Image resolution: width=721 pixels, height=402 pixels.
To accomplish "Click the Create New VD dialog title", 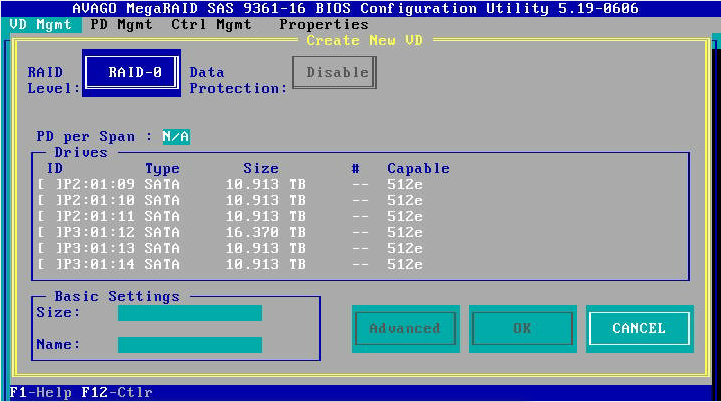I will pos(365,40).
